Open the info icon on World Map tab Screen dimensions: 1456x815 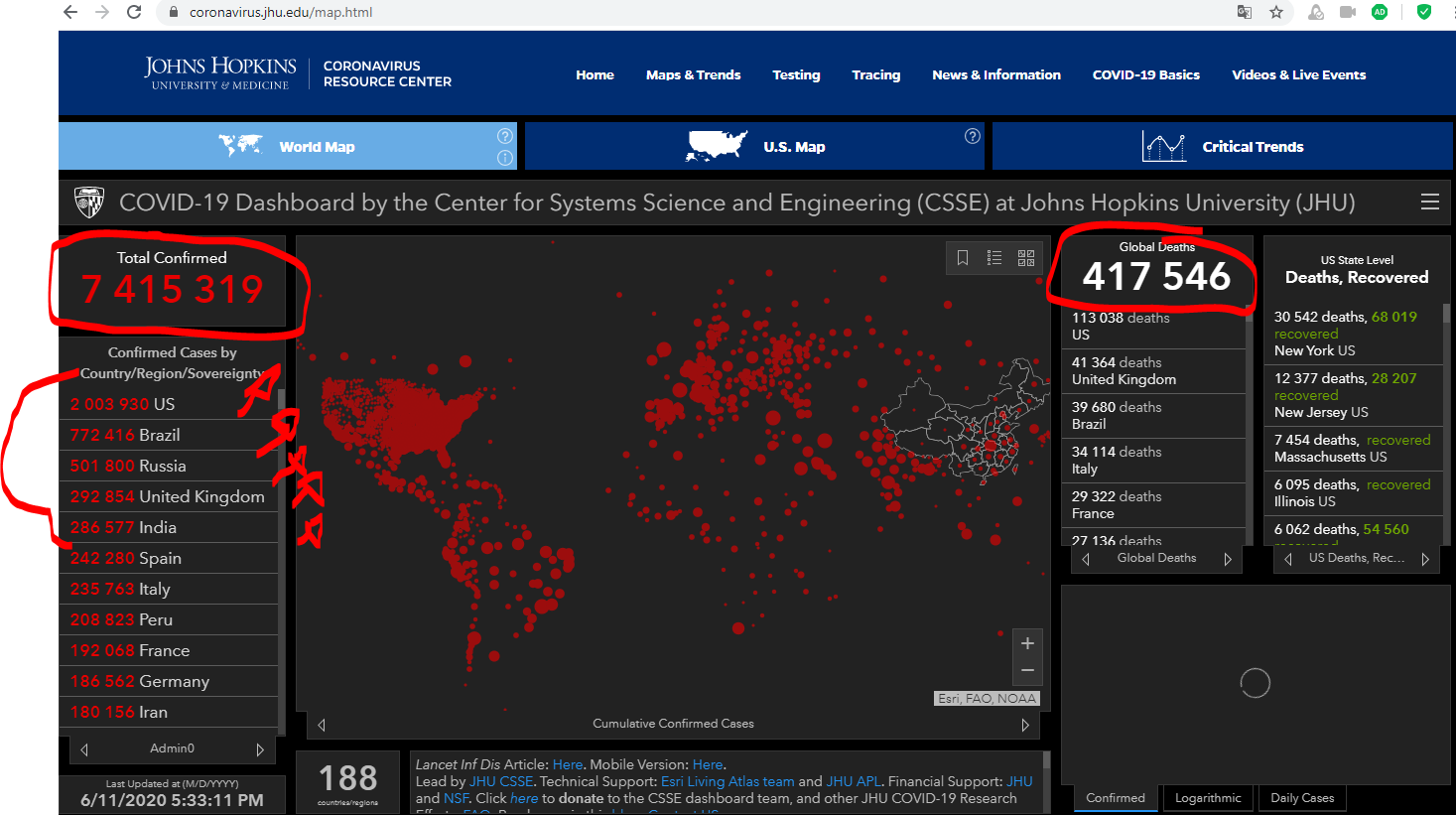(505, 158)
